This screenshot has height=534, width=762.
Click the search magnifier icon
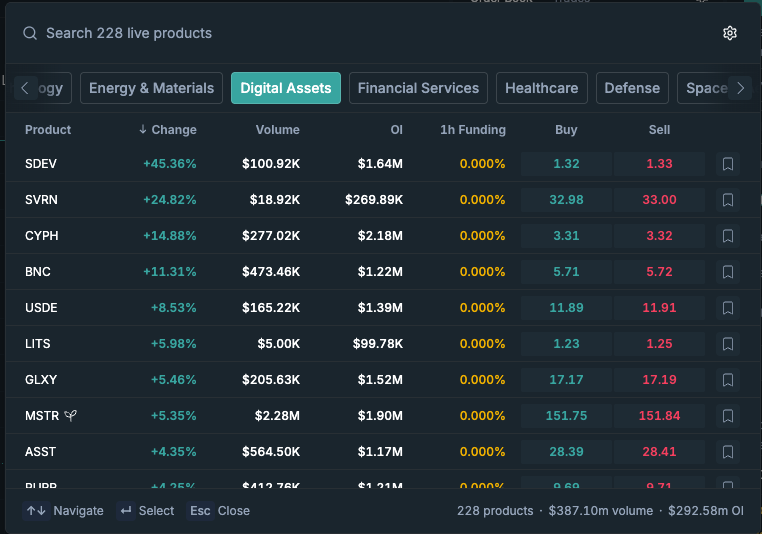pyautogui.click(x=30, y=33)
